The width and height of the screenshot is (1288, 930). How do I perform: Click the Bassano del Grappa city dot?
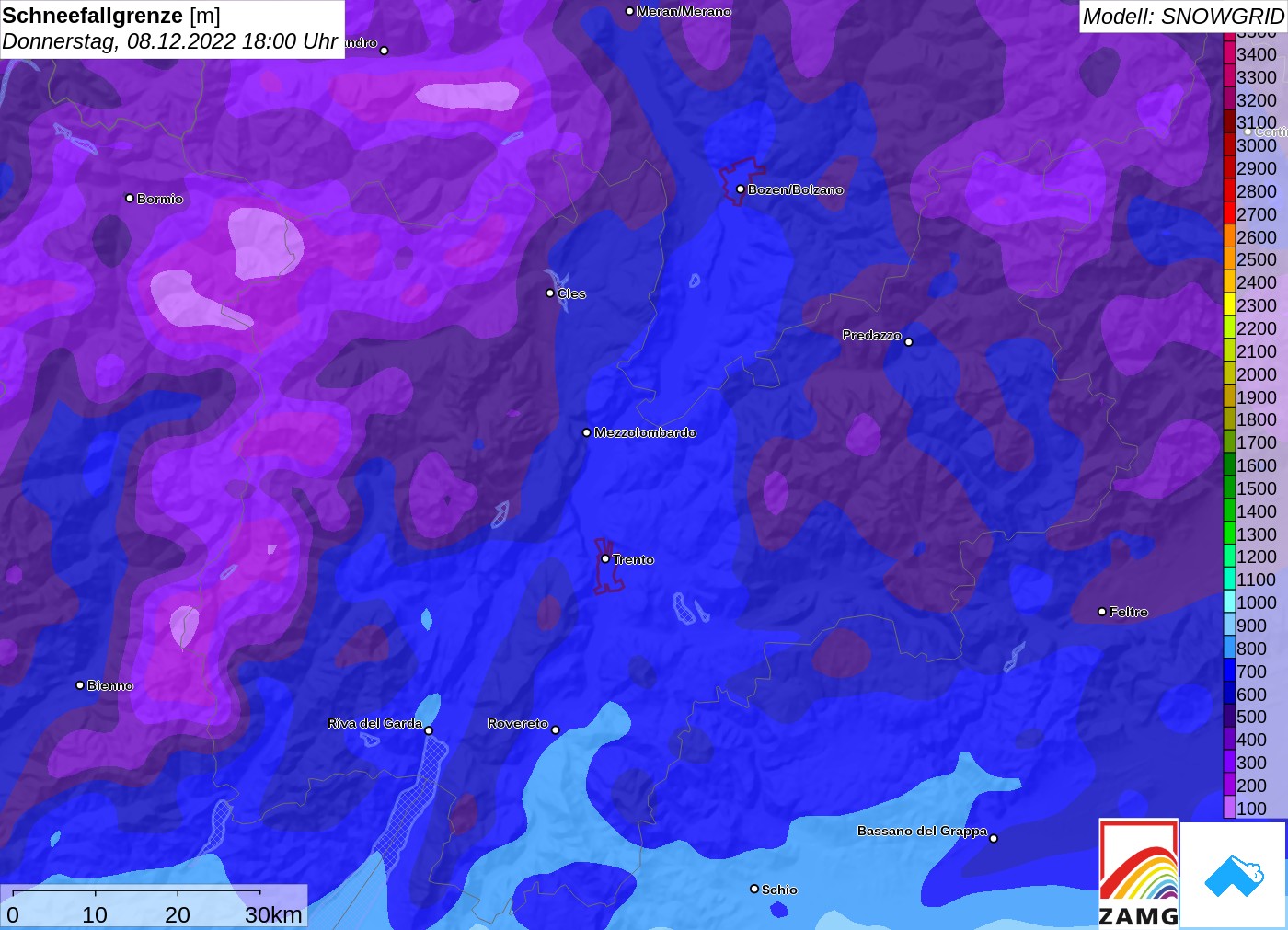click(x=993, y=838)
